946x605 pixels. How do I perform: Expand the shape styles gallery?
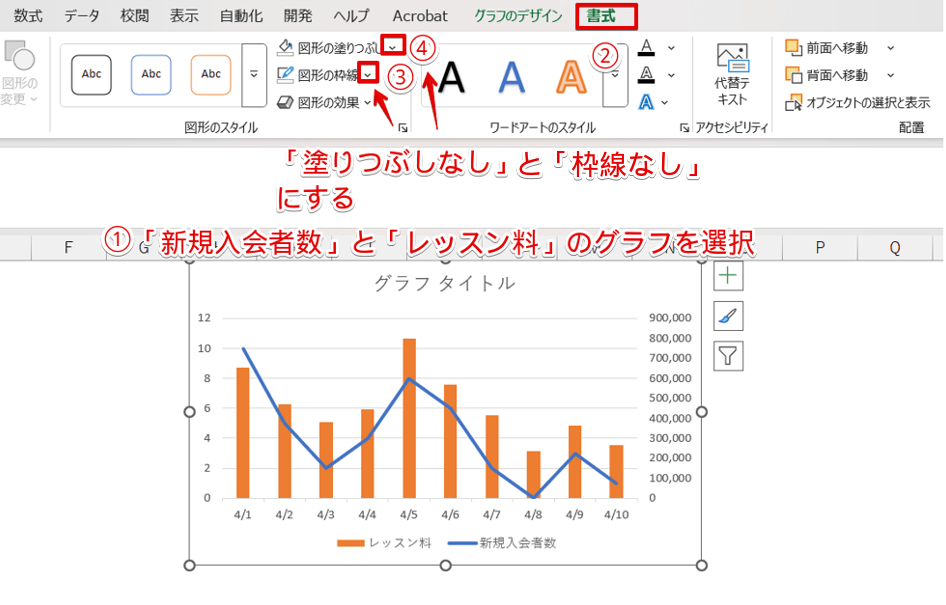pyautogui.click(x=253, y=75)
